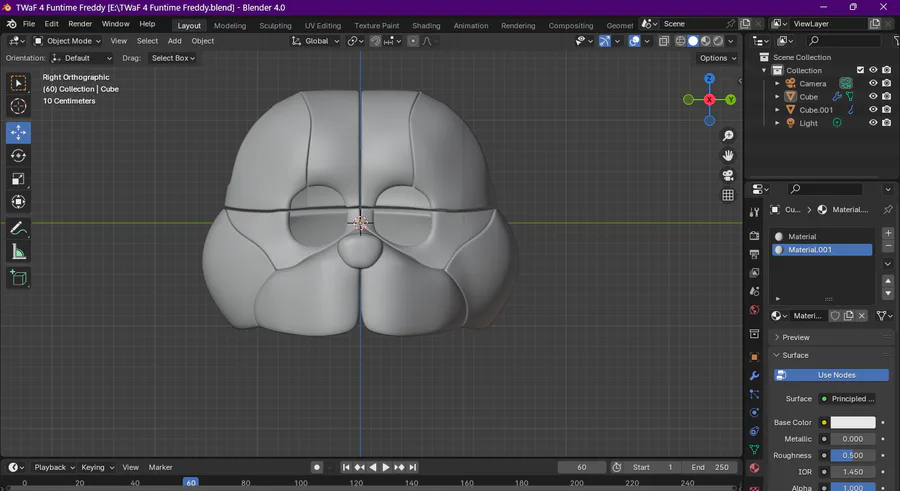Toggle camera view in viewport
Viewport: 900px width, 491px height.
point(728,175)
